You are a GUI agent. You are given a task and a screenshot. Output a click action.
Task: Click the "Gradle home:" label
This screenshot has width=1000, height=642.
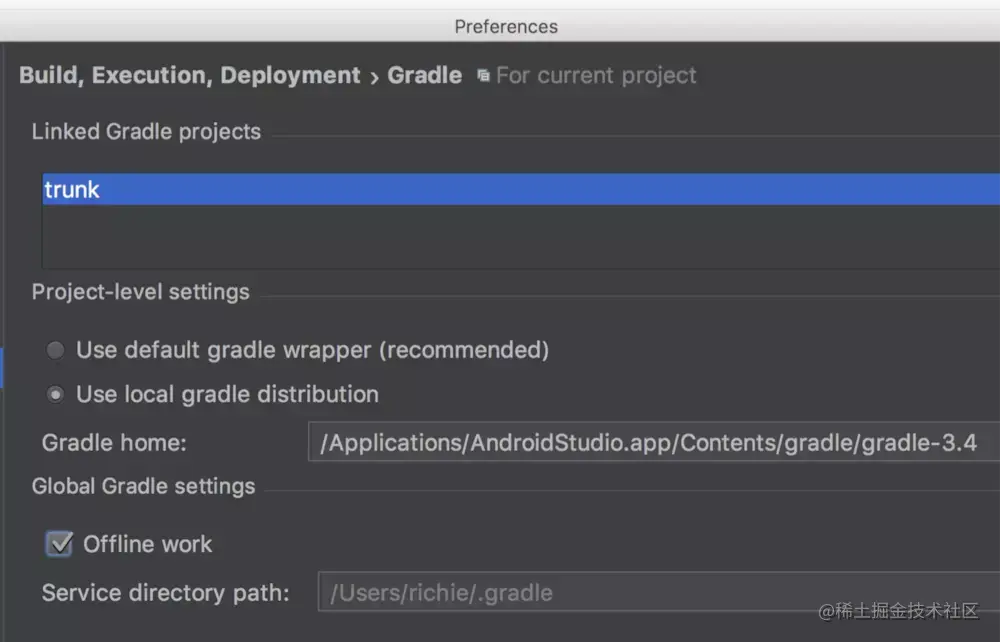tap(114, 443)
